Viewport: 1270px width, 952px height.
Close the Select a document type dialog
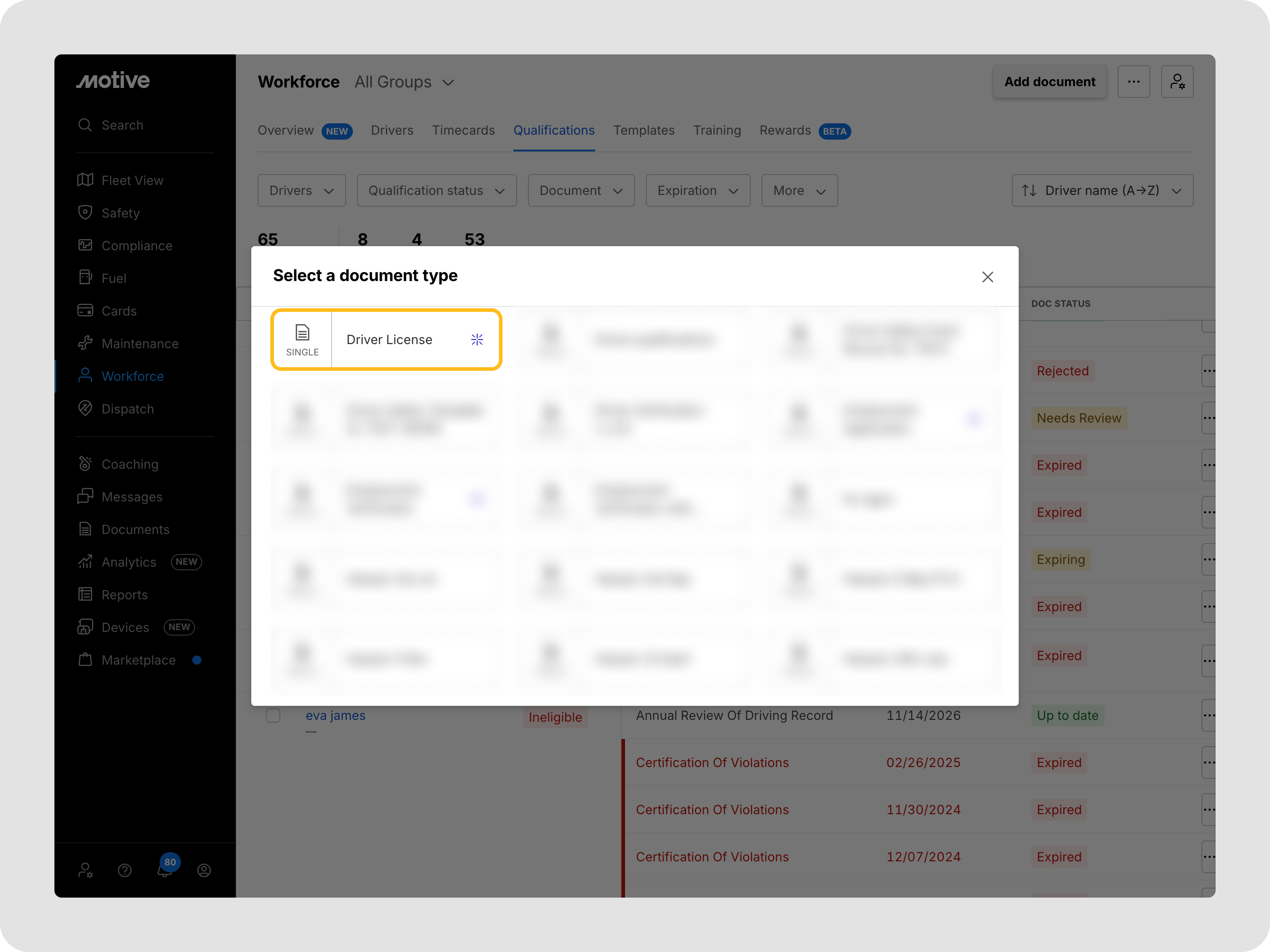coord(987,277)
